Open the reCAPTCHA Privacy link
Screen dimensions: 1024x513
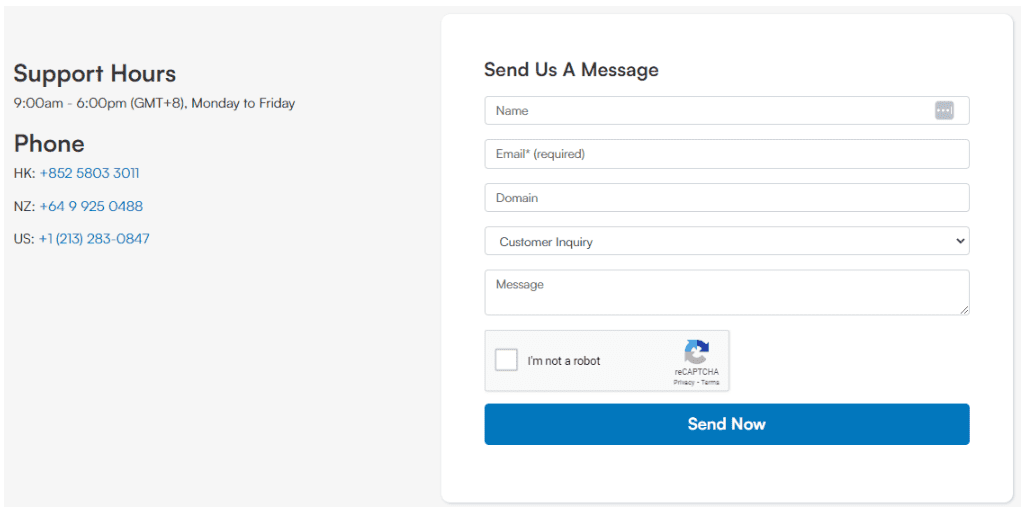[683, 382]
